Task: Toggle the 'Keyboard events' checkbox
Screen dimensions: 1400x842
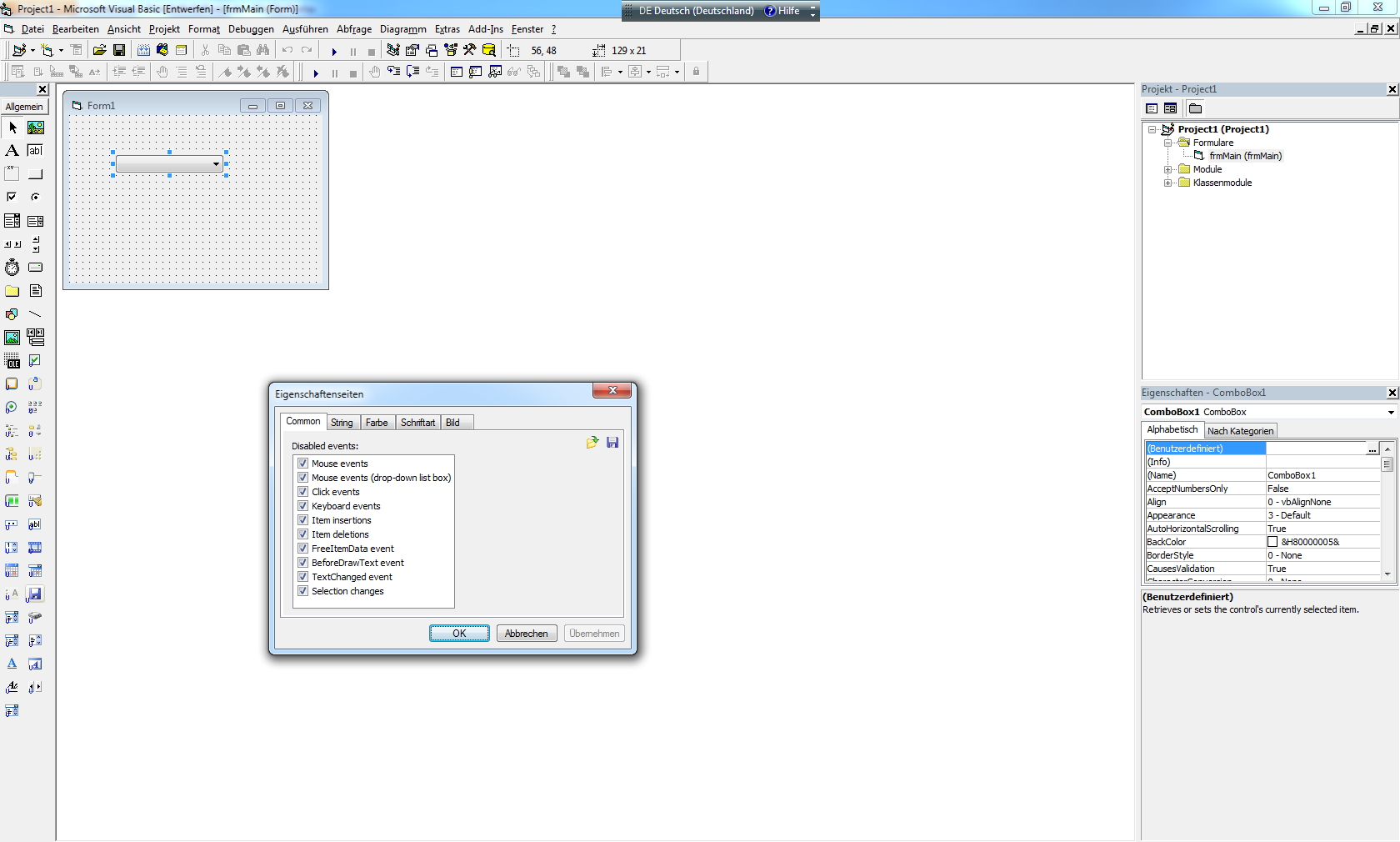Action: pos(303,506)
